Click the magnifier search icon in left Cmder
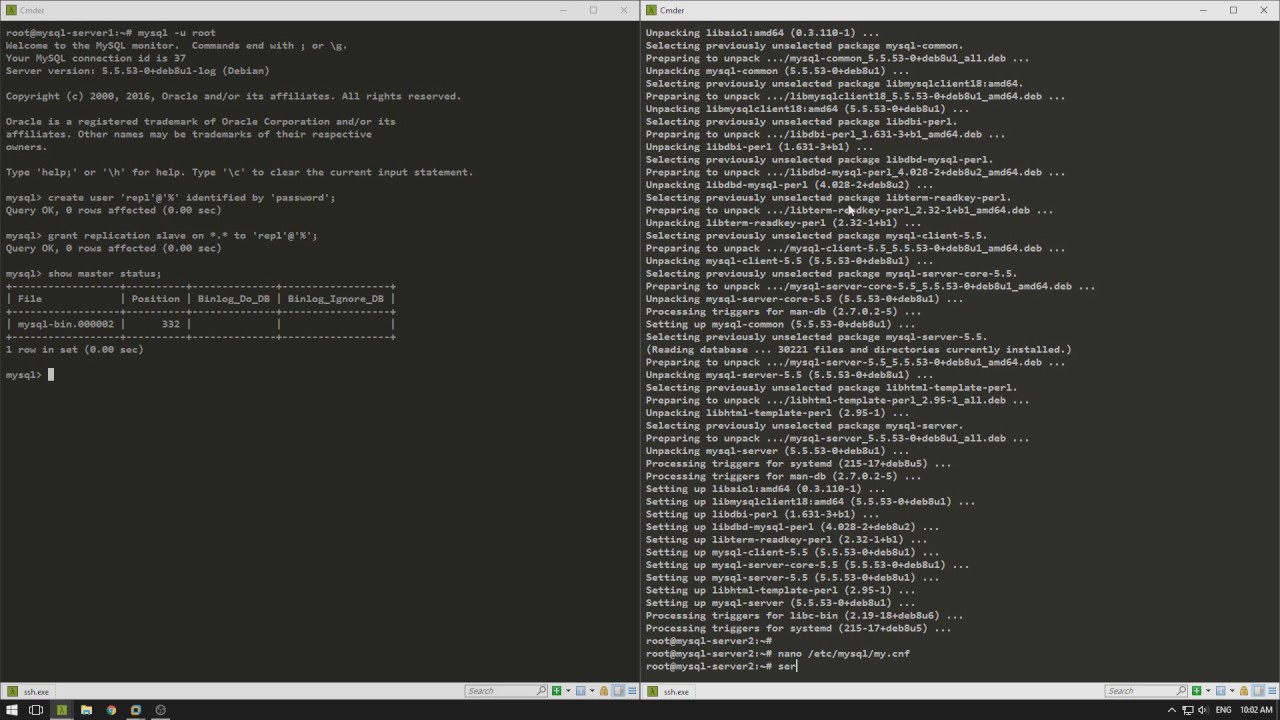 pyautogui.click(x=541, y=691)
